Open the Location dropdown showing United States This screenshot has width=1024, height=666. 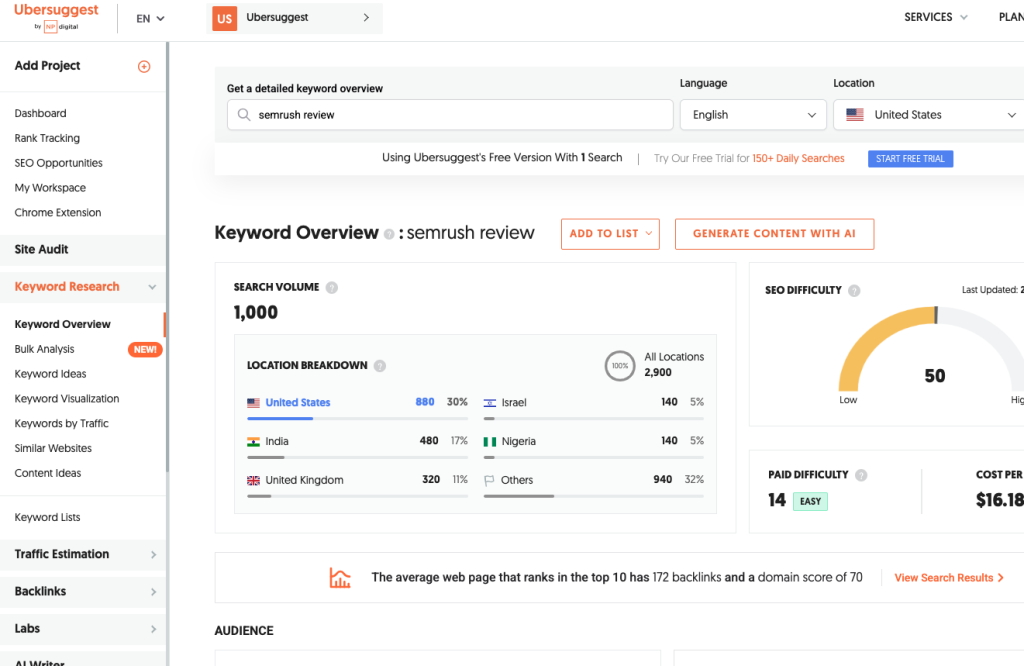(x=927, y=114)
